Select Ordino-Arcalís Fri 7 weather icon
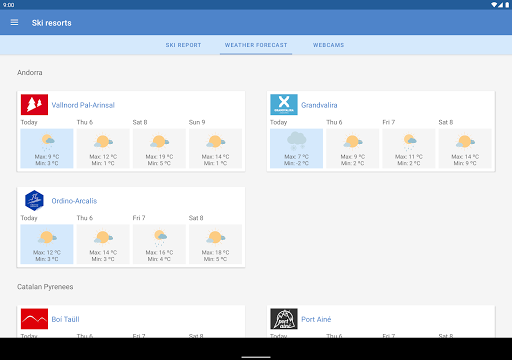The image size is (512, 360). tap(160, 237)
